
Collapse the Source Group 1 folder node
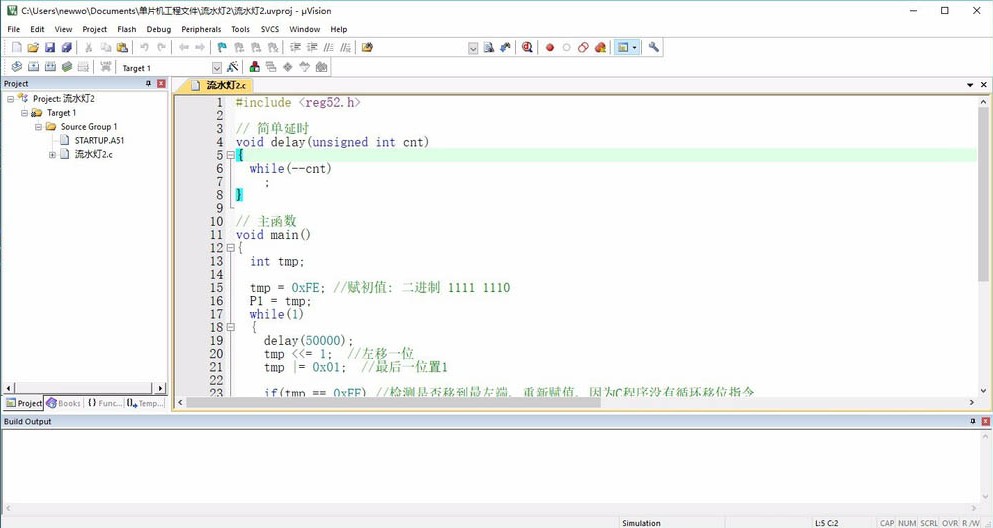coord(38,127)
